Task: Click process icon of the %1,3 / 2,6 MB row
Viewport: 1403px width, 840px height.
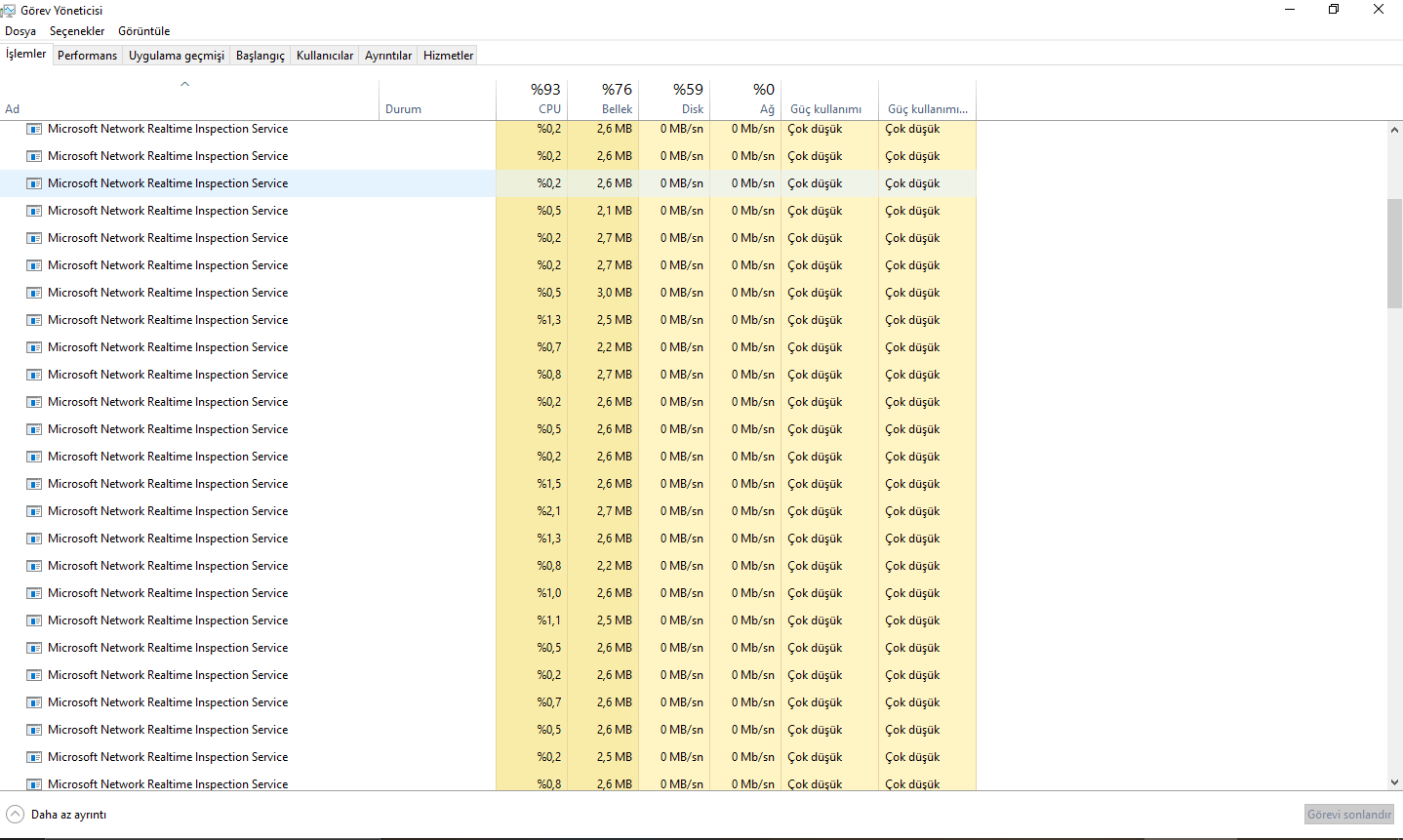Action: (34, 539)
